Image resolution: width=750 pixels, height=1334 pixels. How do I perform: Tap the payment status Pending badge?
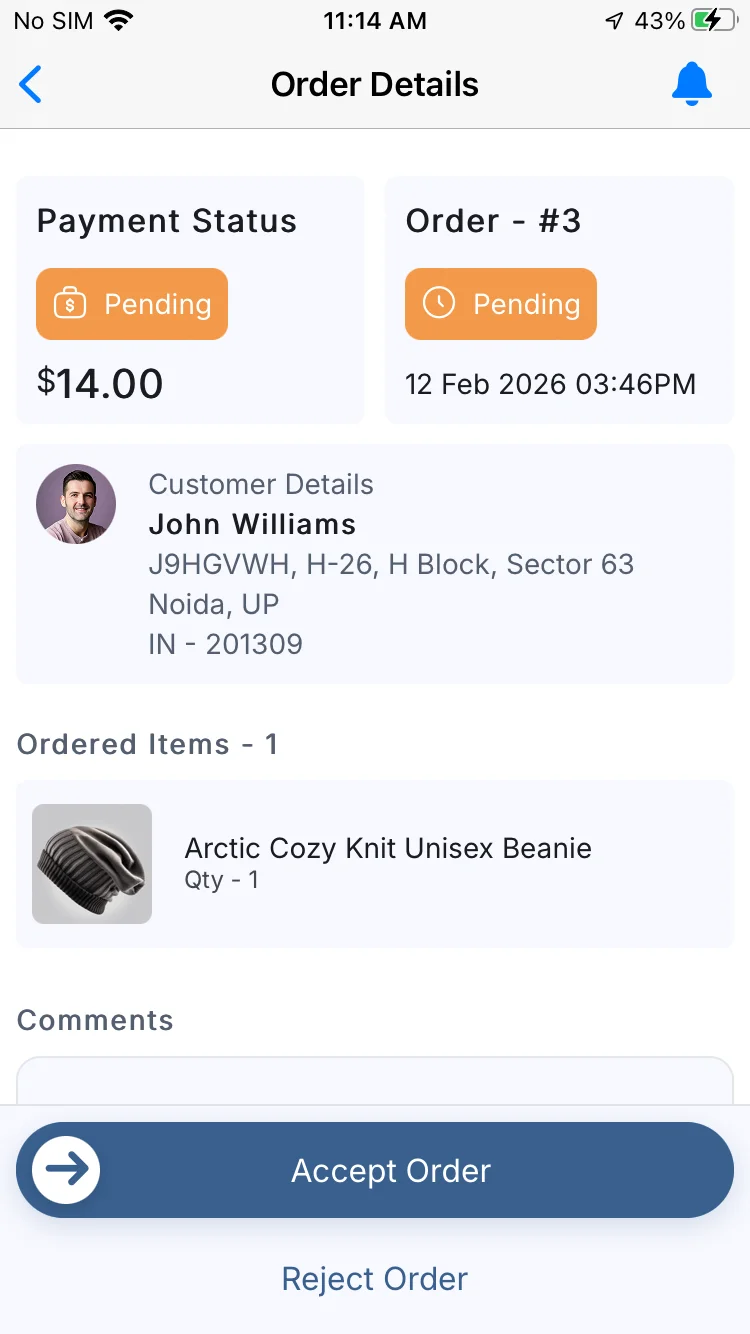click(x=133, y=304)
